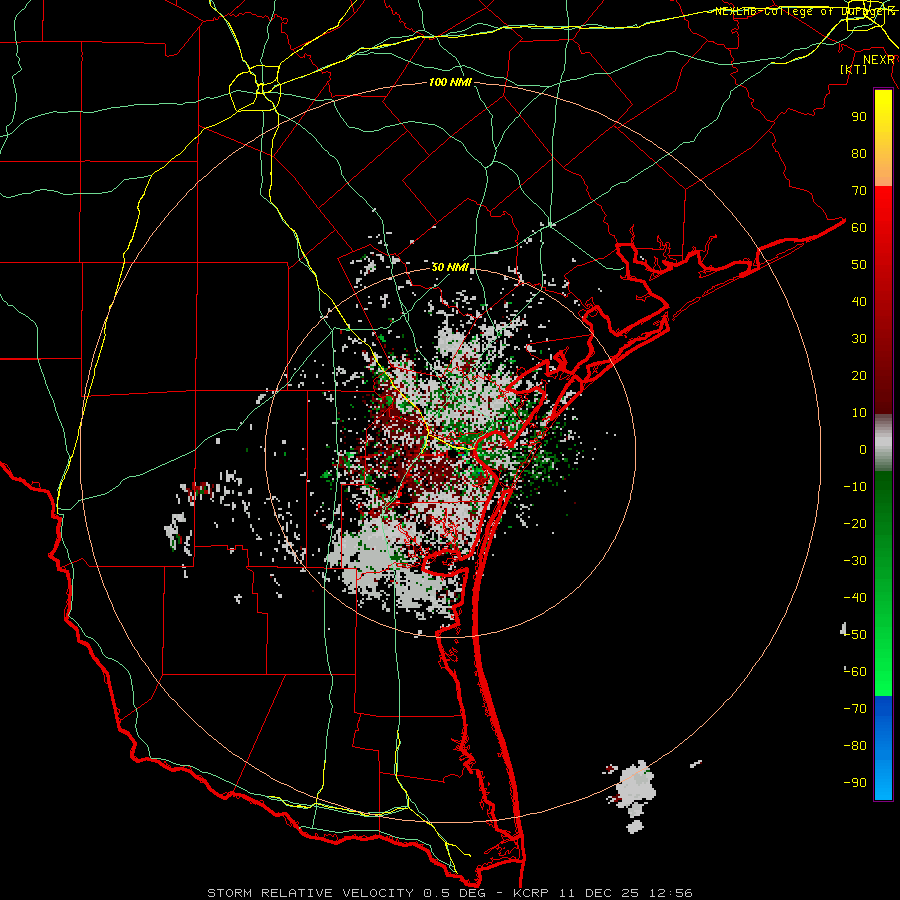Click the "70" value on the velocity scale
Image resolution: width=900 pixels, height=900 pixels.
859,191
